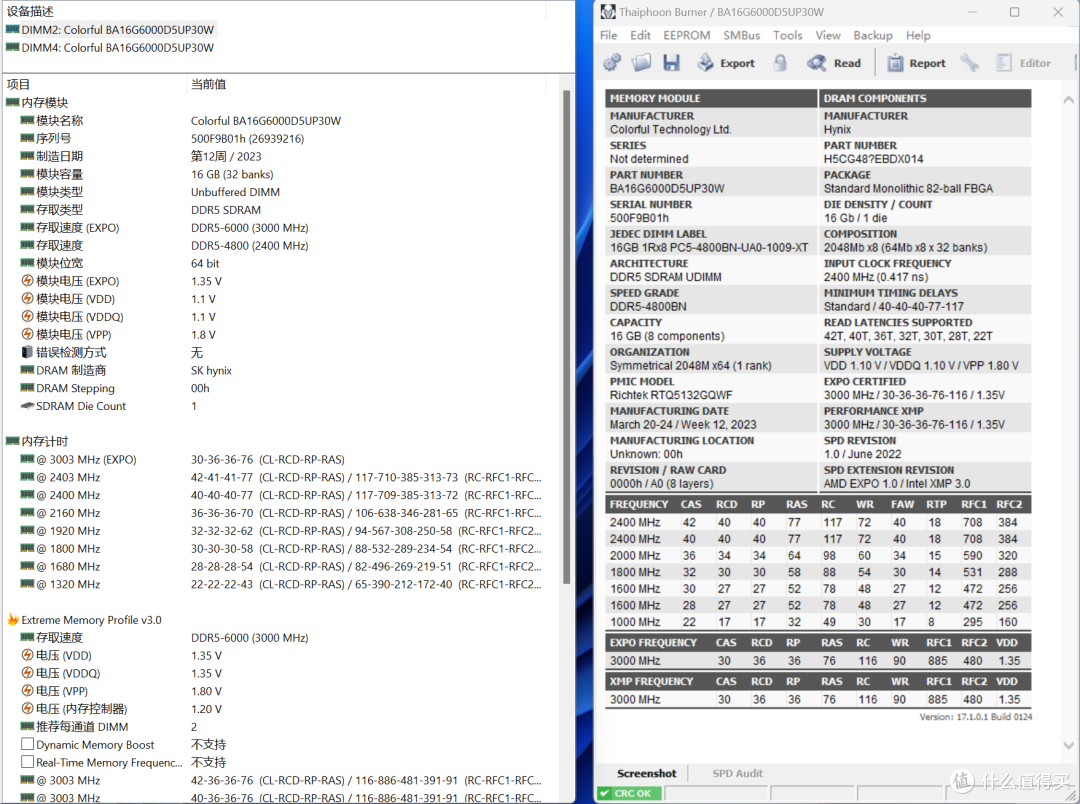Viewport: 1080px width, 804px height.
Task: Open the Edit menu
Action: pyautogui.click(x=640, y=35)
